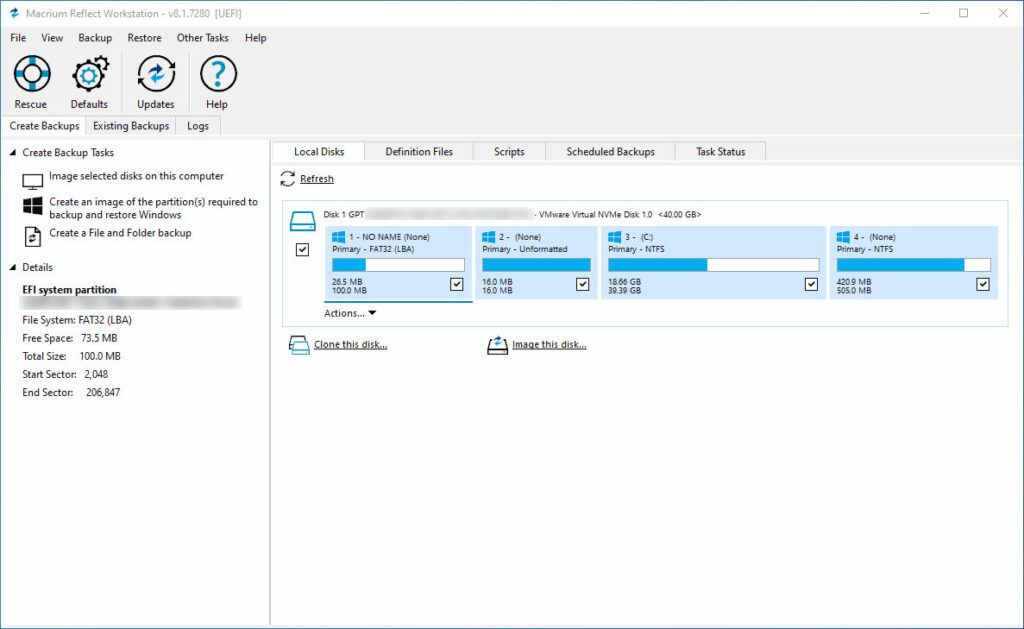Open the Help toolbar button
The image size is (1024, 629).
tap(217, 82)
